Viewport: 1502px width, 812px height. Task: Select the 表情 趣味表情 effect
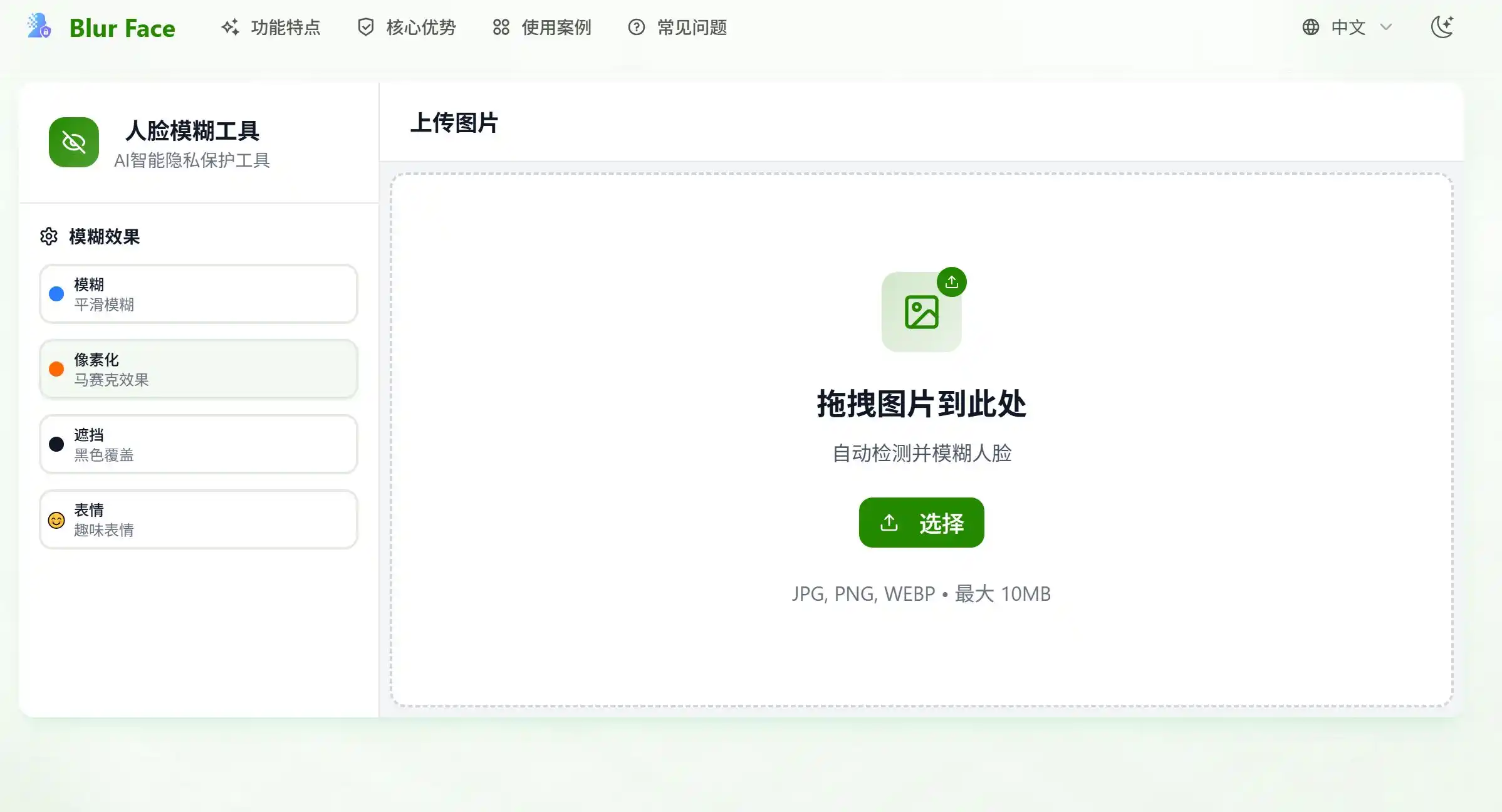point(199,519)
